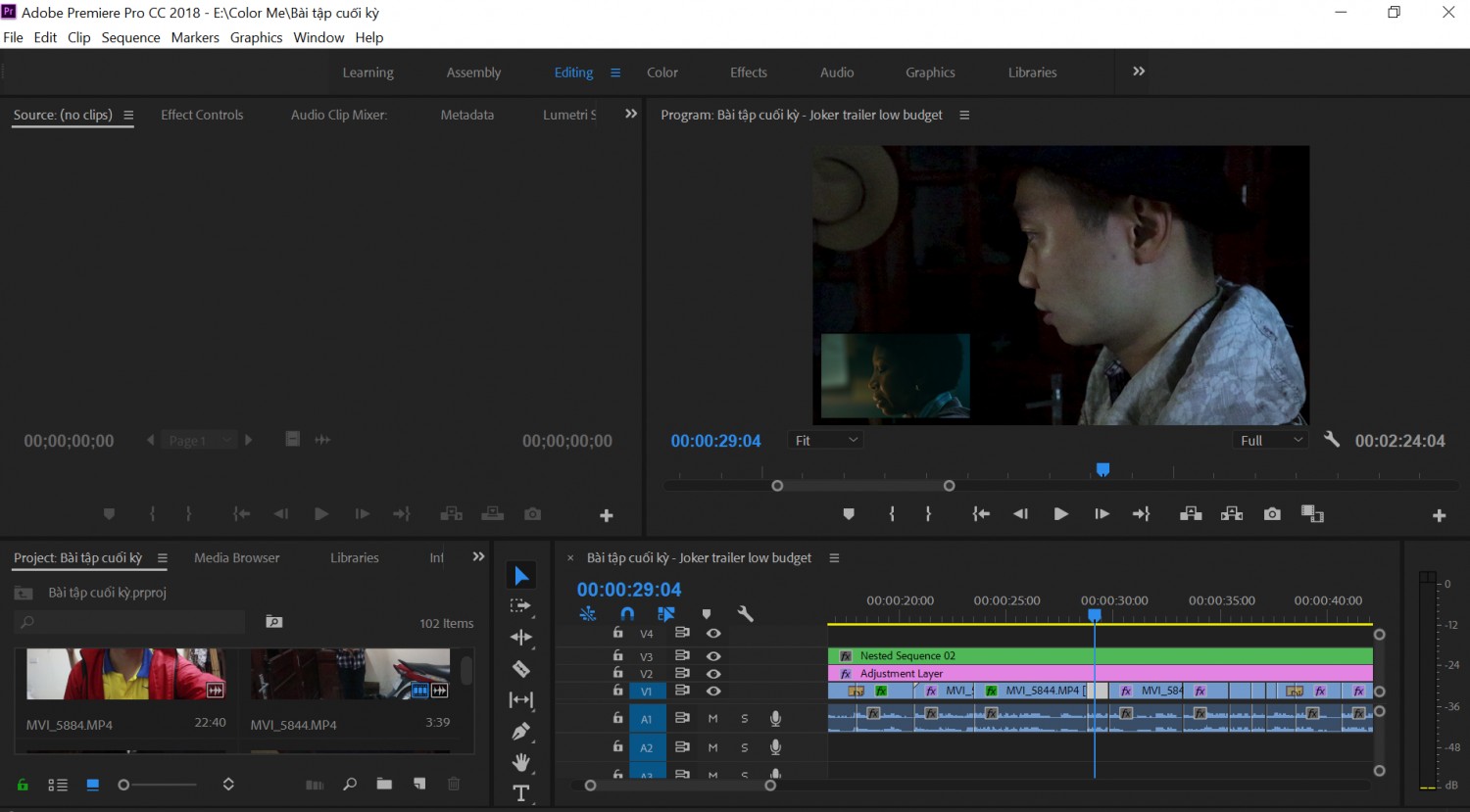Switch Project panel to icon view
The width and height of the screenshot is (1470, 812).
point(93,785)
